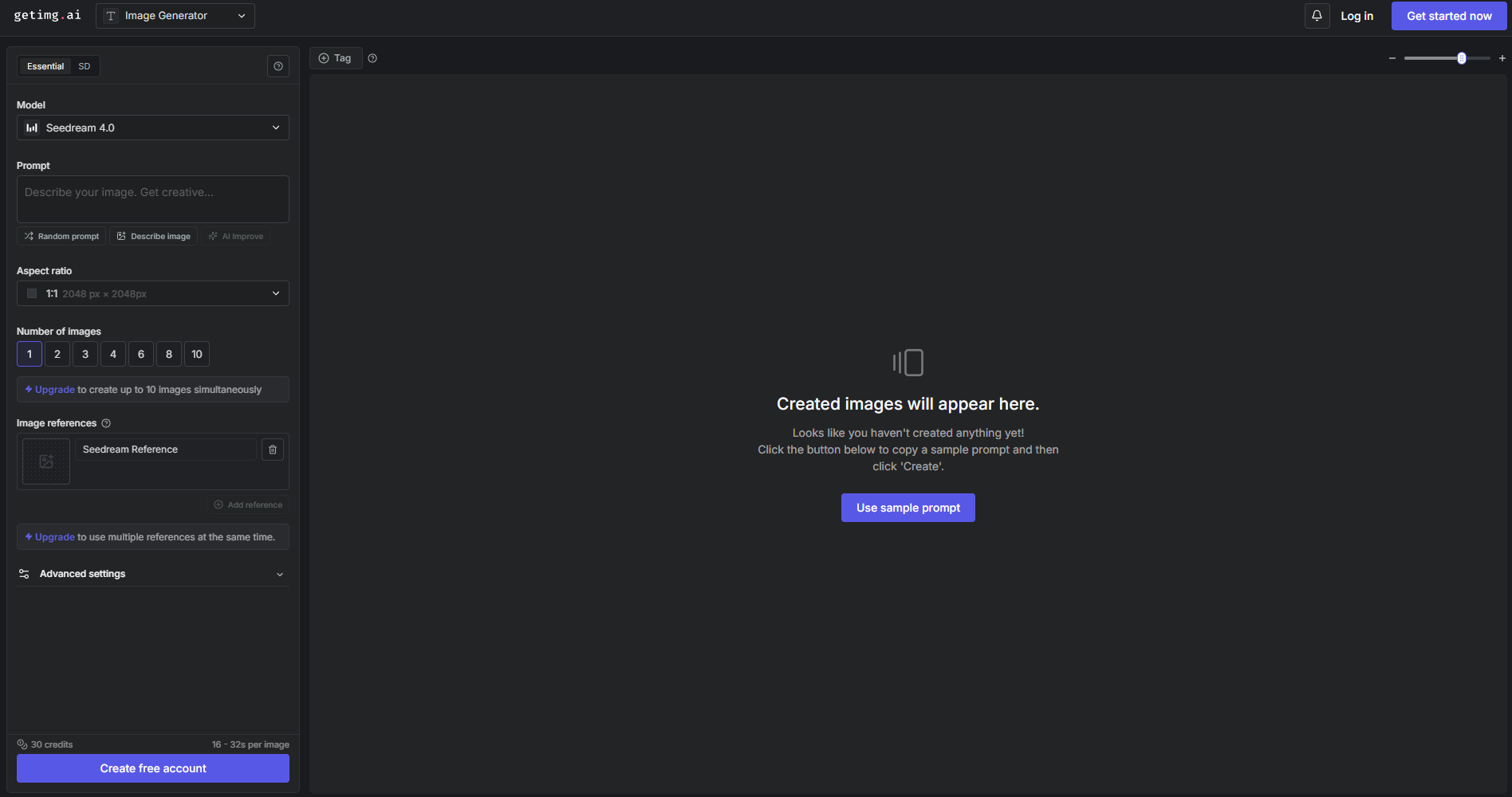Click the help icon next to Tag
This screenshot has width=1512, height=797.
pyautogui.click(x=372, y=58)
